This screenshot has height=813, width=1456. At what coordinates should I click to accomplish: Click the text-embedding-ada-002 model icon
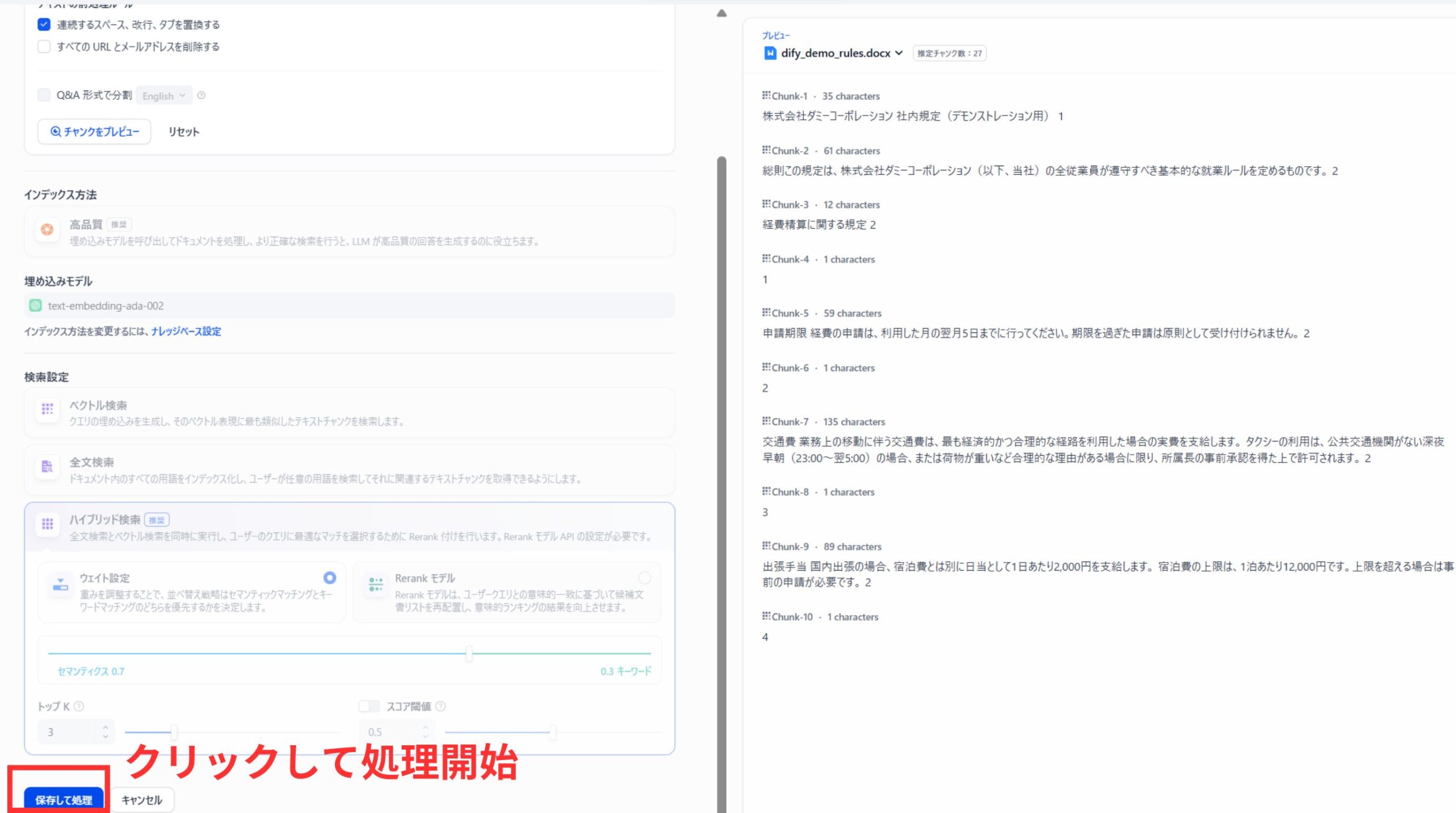point(35,306)
